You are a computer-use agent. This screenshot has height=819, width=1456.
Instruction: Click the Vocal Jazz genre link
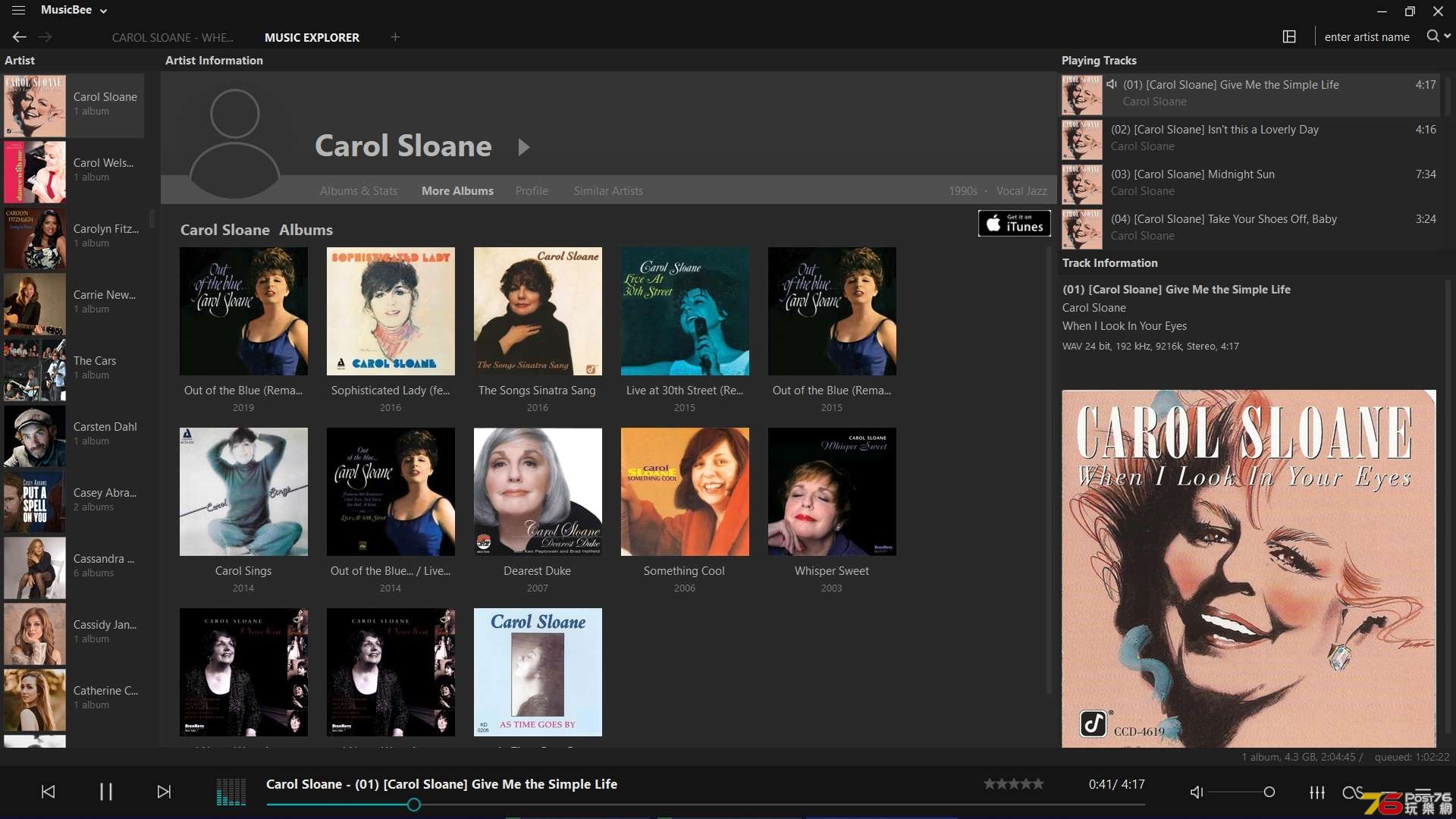pyautogui.click(x=1021, y=191)
